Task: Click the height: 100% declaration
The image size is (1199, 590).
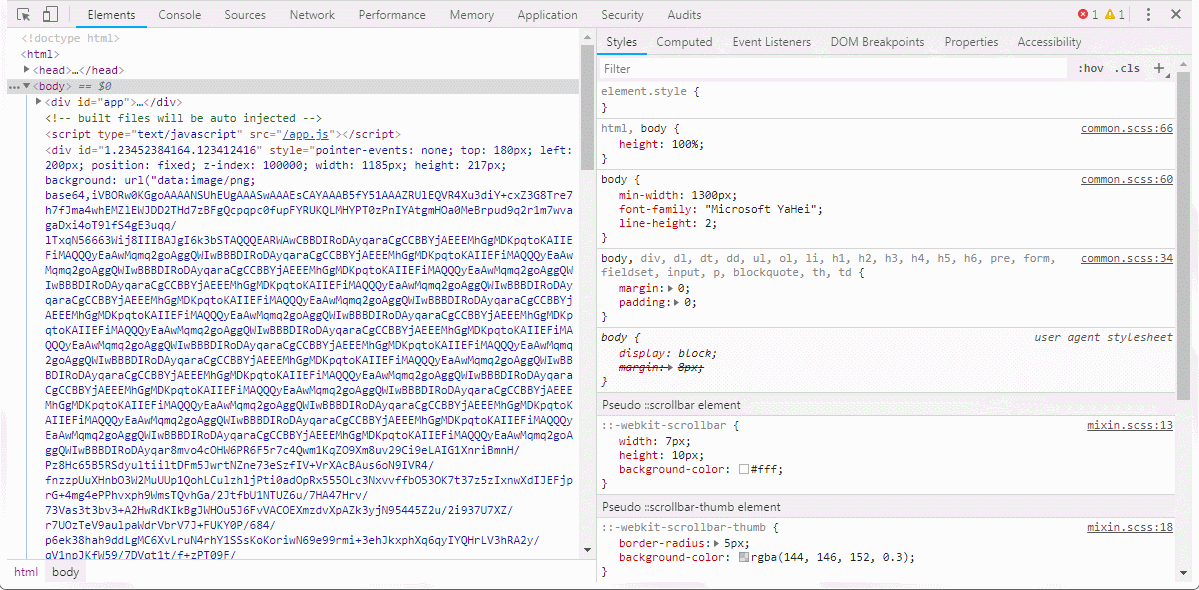Action: [x=661, y=144]
